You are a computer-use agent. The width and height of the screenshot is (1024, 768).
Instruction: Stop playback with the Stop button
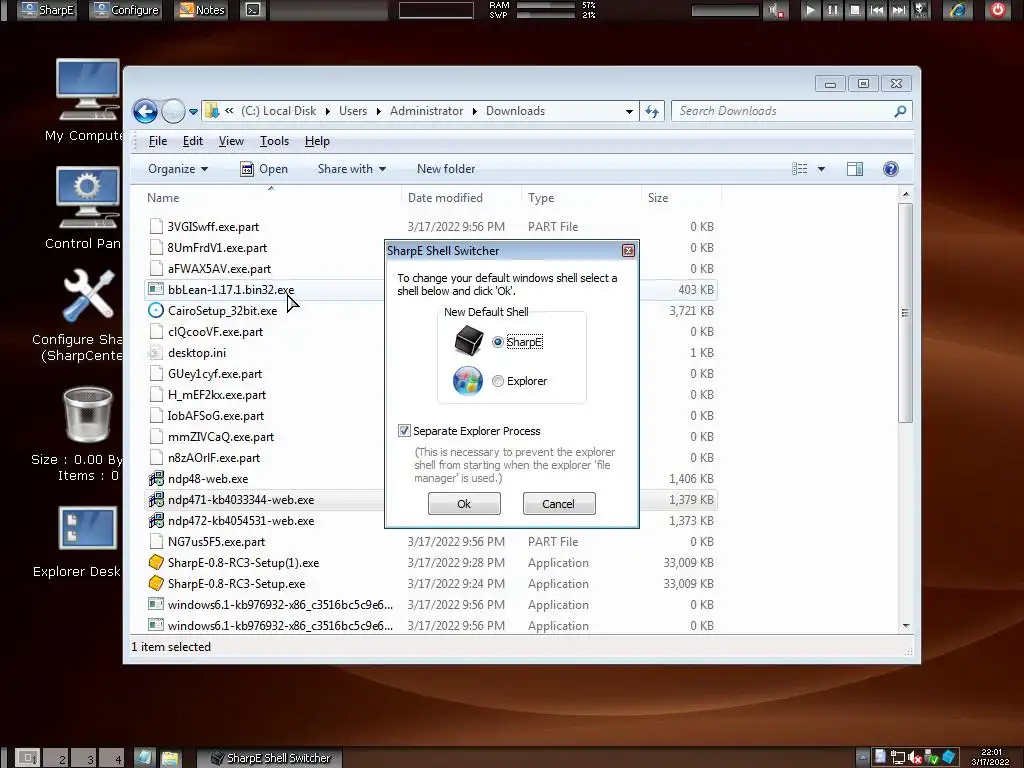854,10
